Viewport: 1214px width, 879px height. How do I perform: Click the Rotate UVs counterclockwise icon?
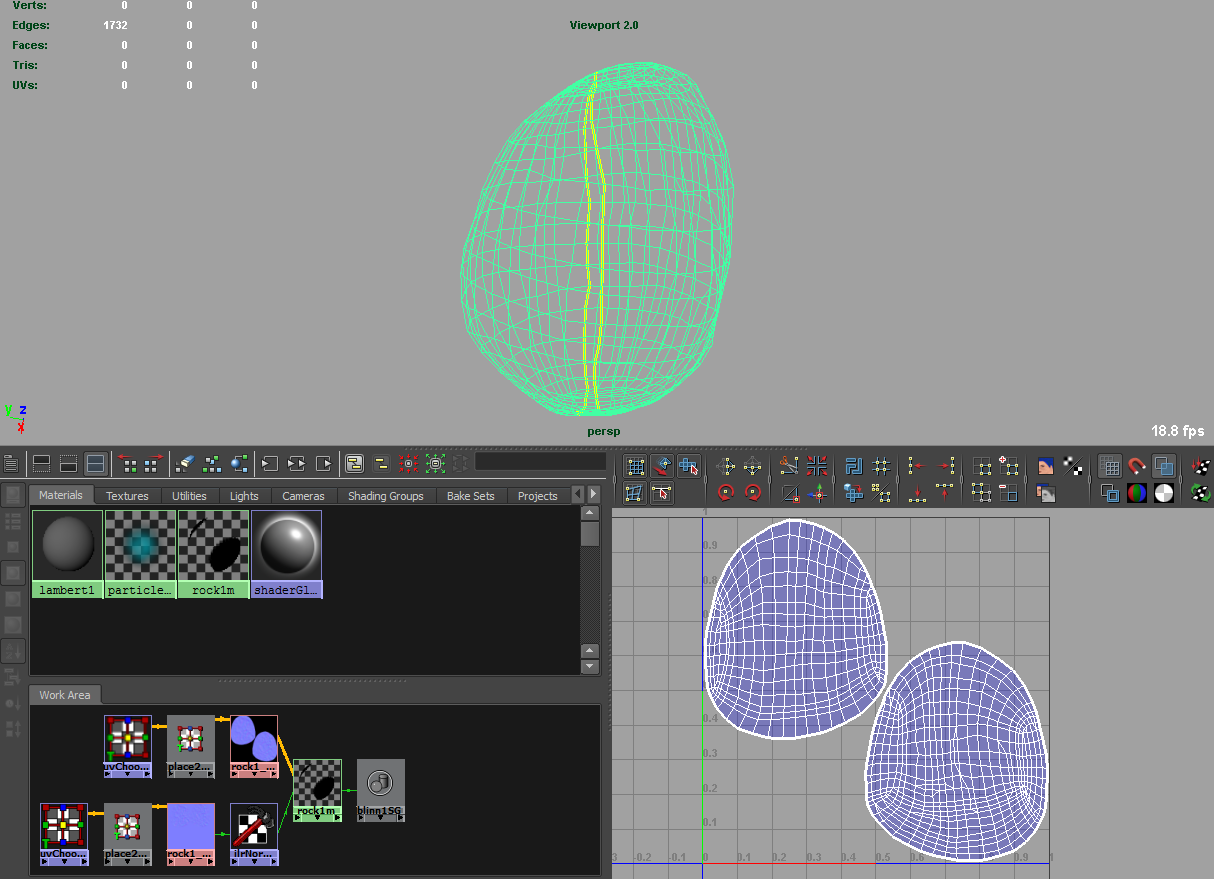[725, 493]
